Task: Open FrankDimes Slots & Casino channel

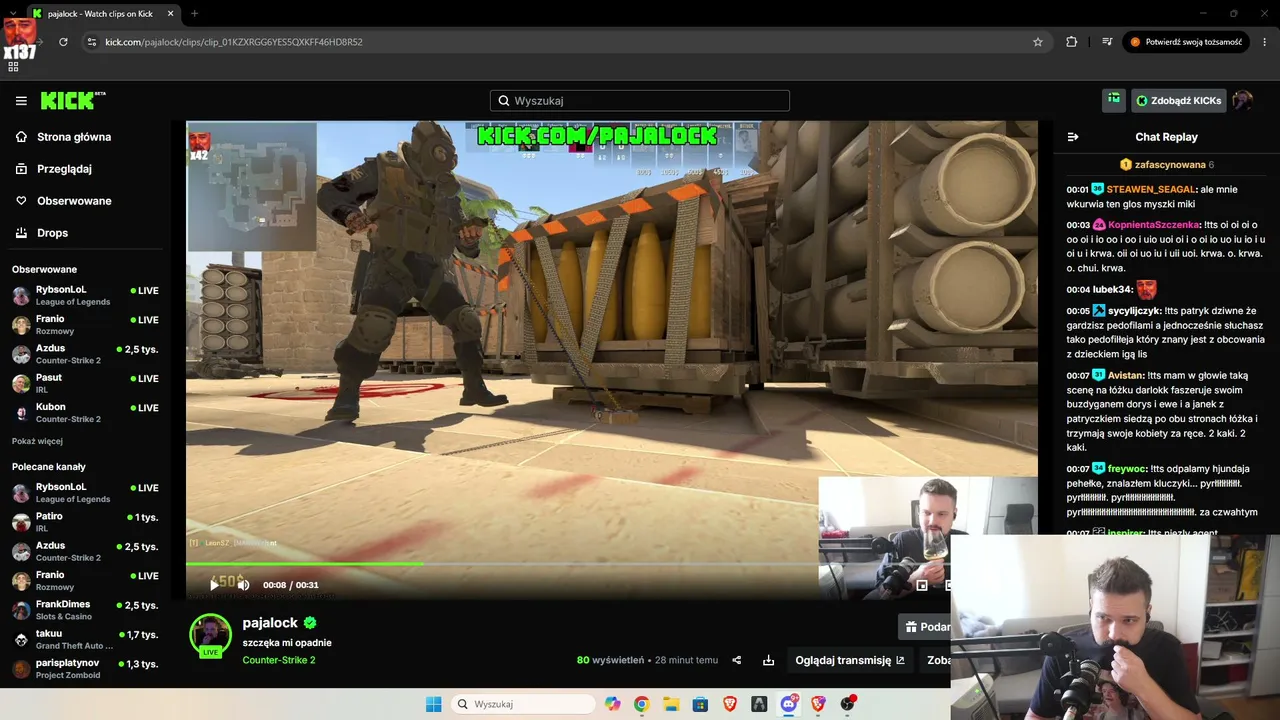Action: 85,610
